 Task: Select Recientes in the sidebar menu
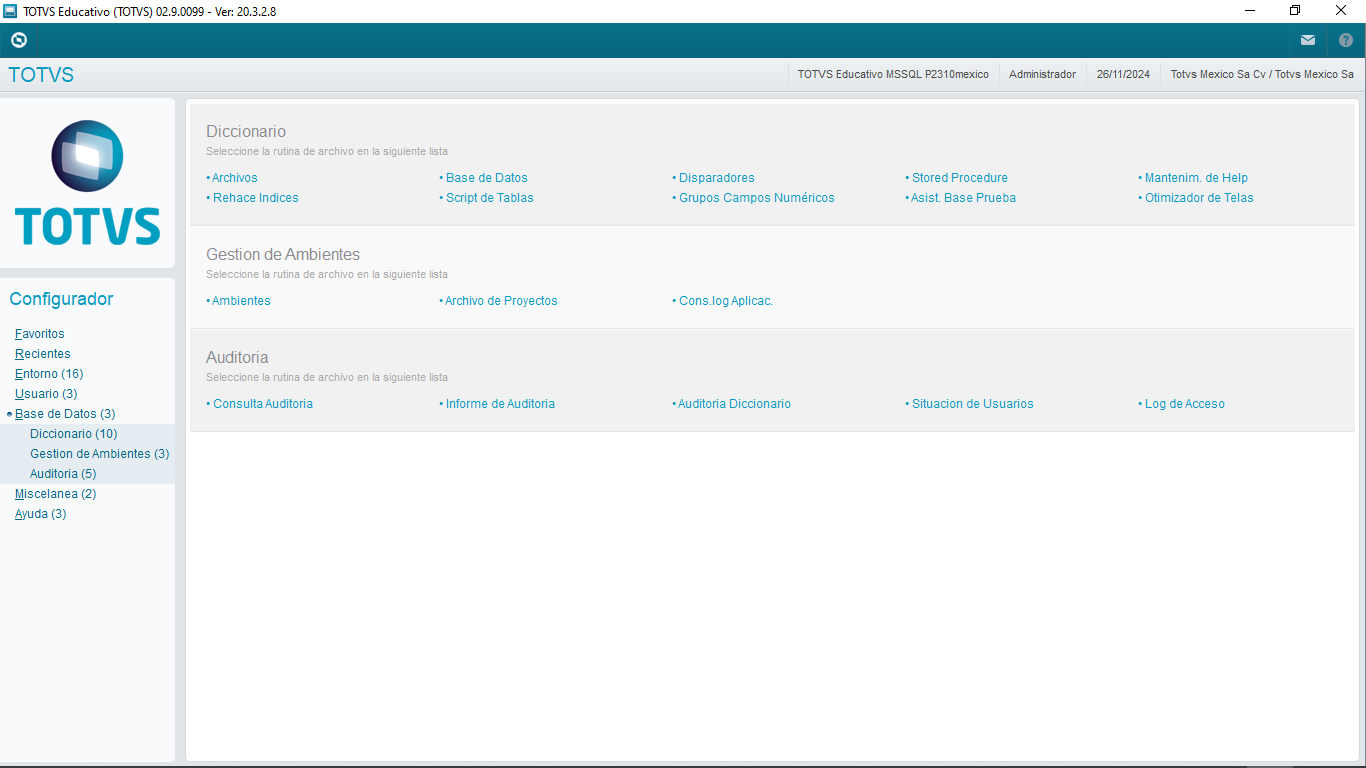tap(42, 353)
